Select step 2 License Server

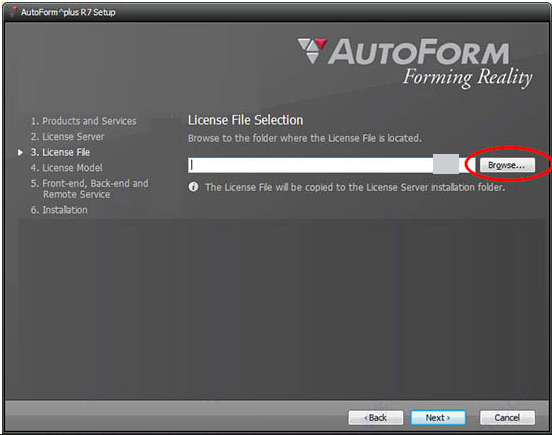tap(67, 137)
